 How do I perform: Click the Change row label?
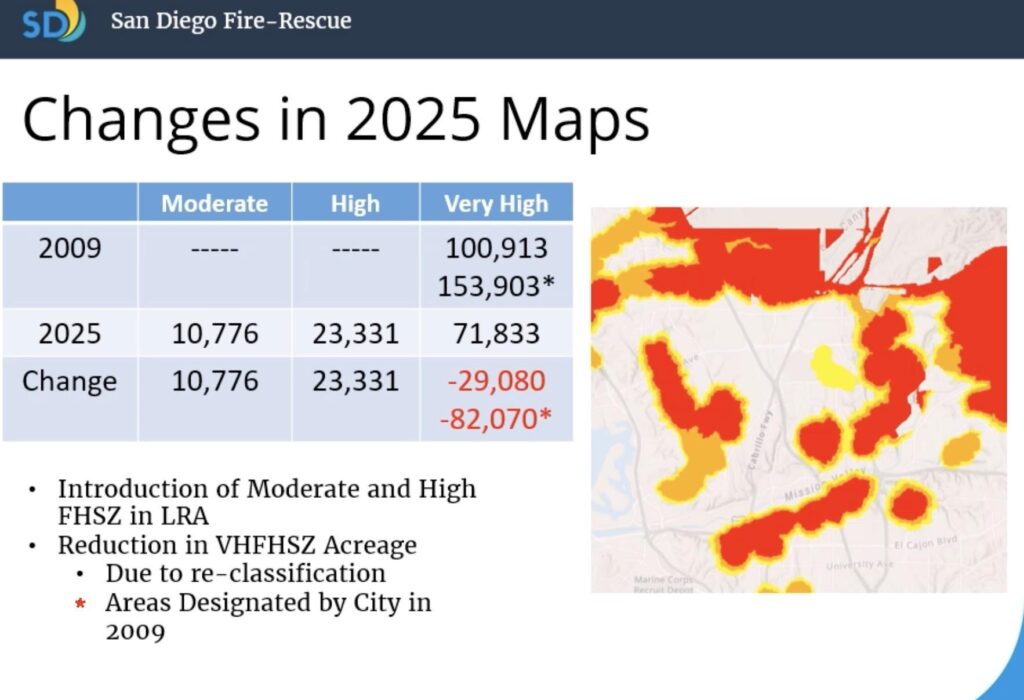coord(70,381)
